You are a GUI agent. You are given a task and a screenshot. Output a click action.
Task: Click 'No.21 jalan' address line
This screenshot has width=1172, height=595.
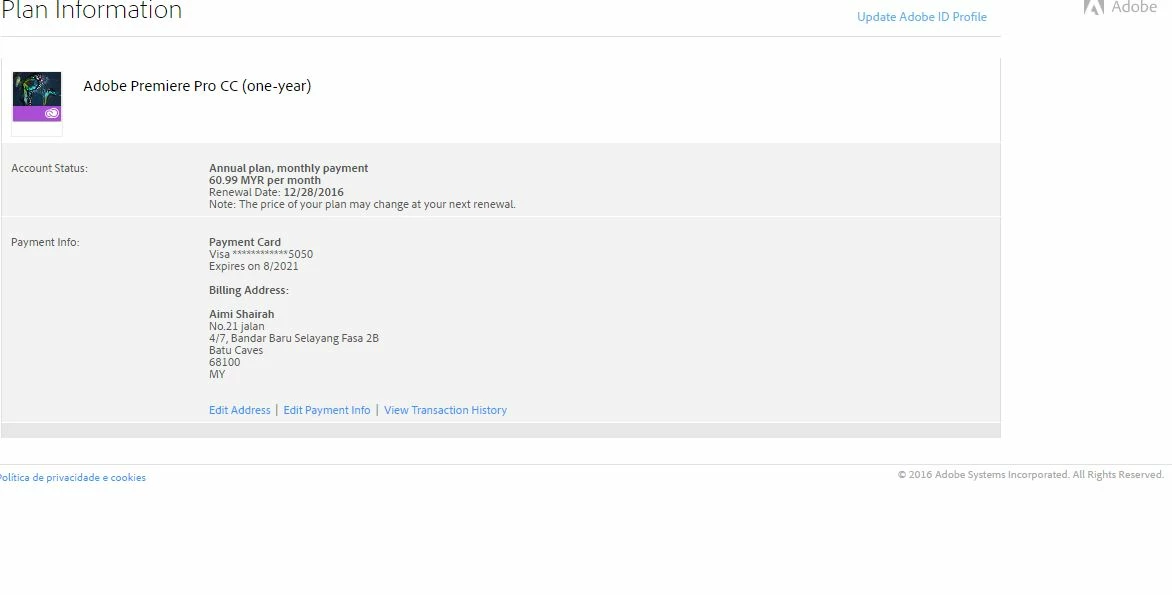(x=237, y=326)
